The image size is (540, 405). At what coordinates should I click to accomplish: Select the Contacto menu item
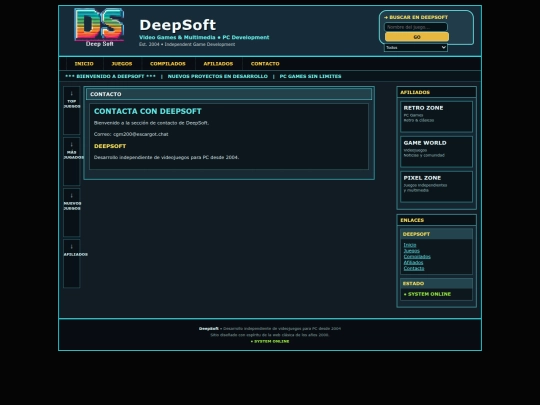(x=265, y=64)
